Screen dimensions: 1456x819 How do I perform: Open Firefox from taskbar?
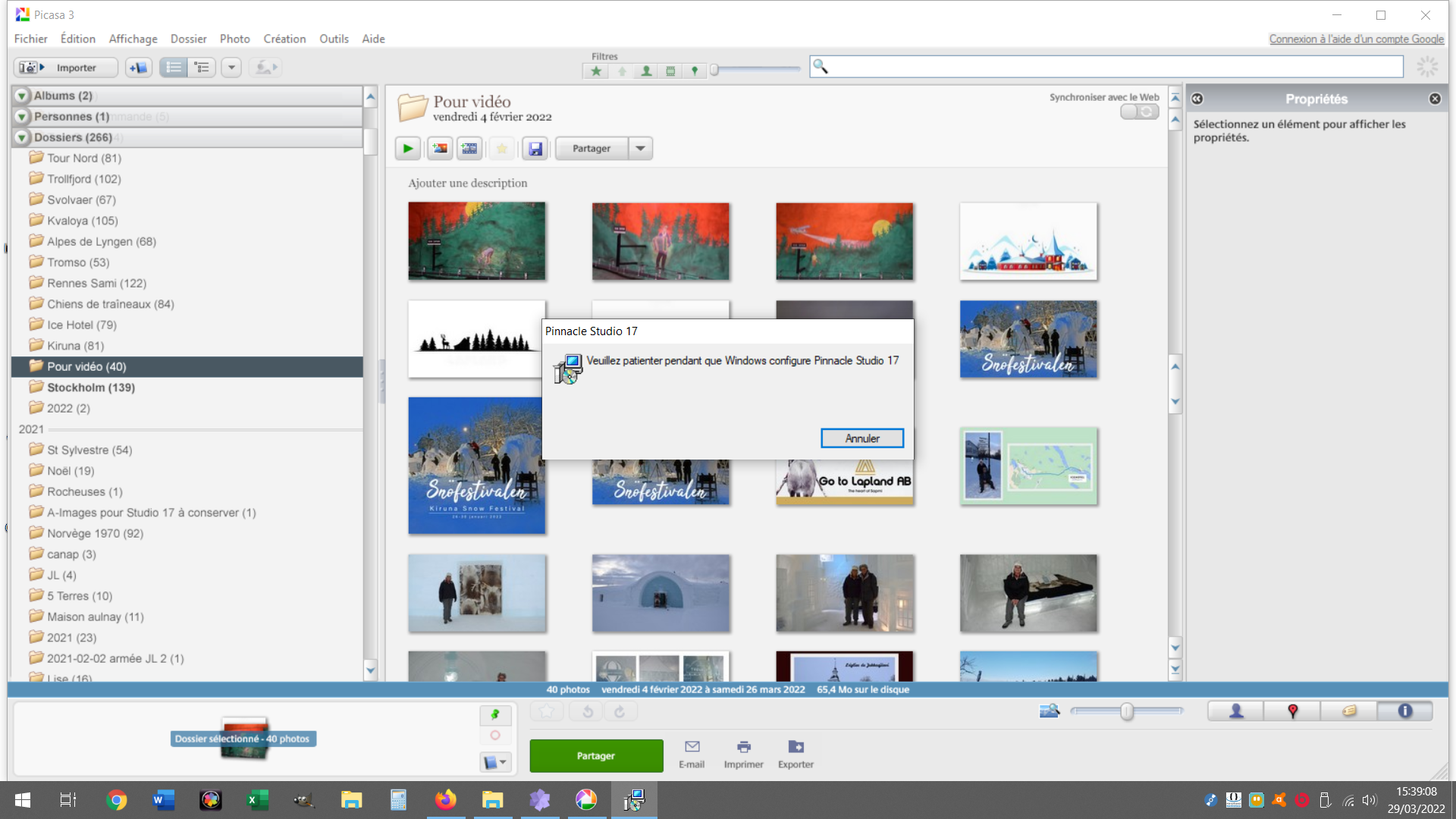(446, 800)
